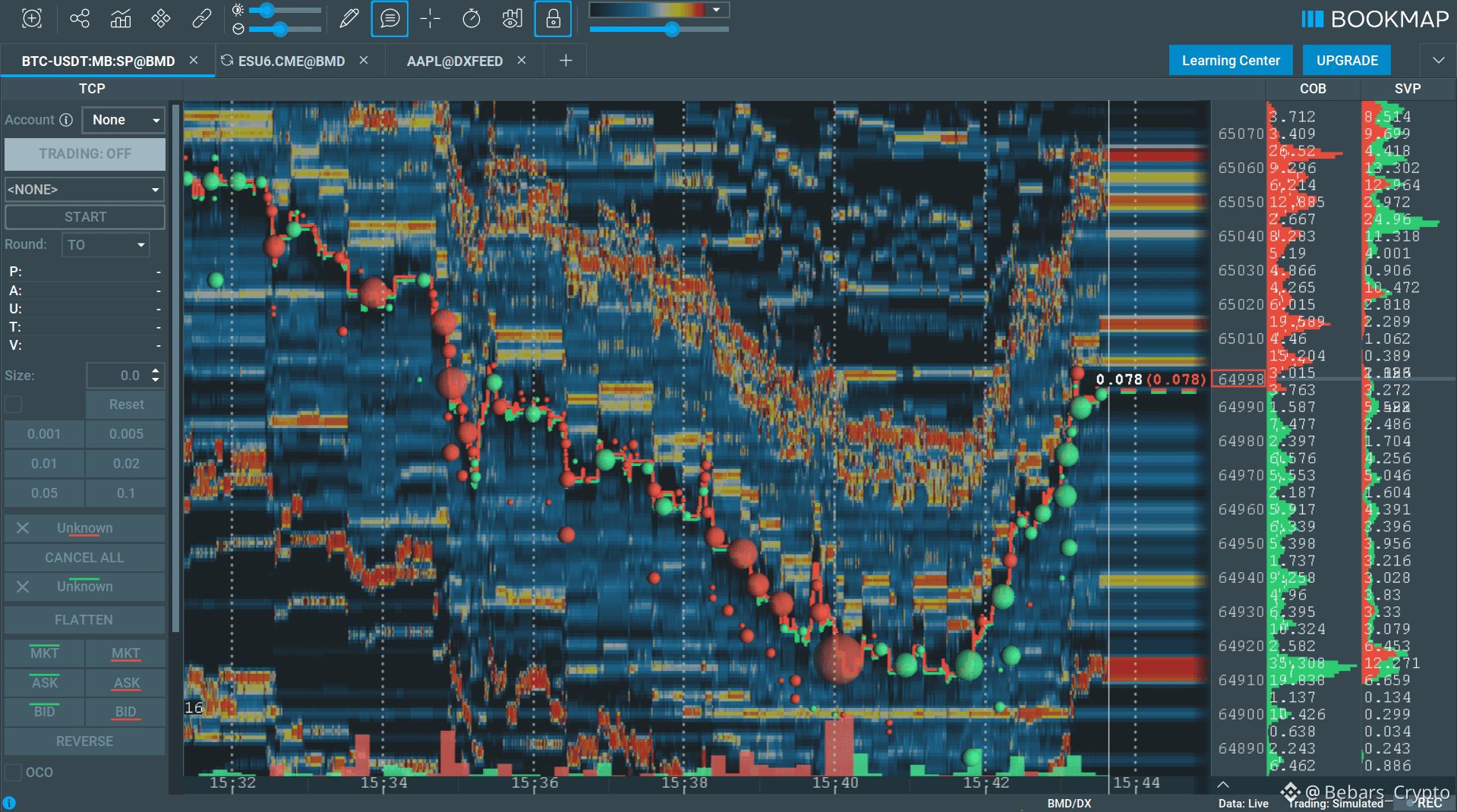Select the 0.001 size preset
This screenshot has height=812, width=1457.
[x=44, y=434]
